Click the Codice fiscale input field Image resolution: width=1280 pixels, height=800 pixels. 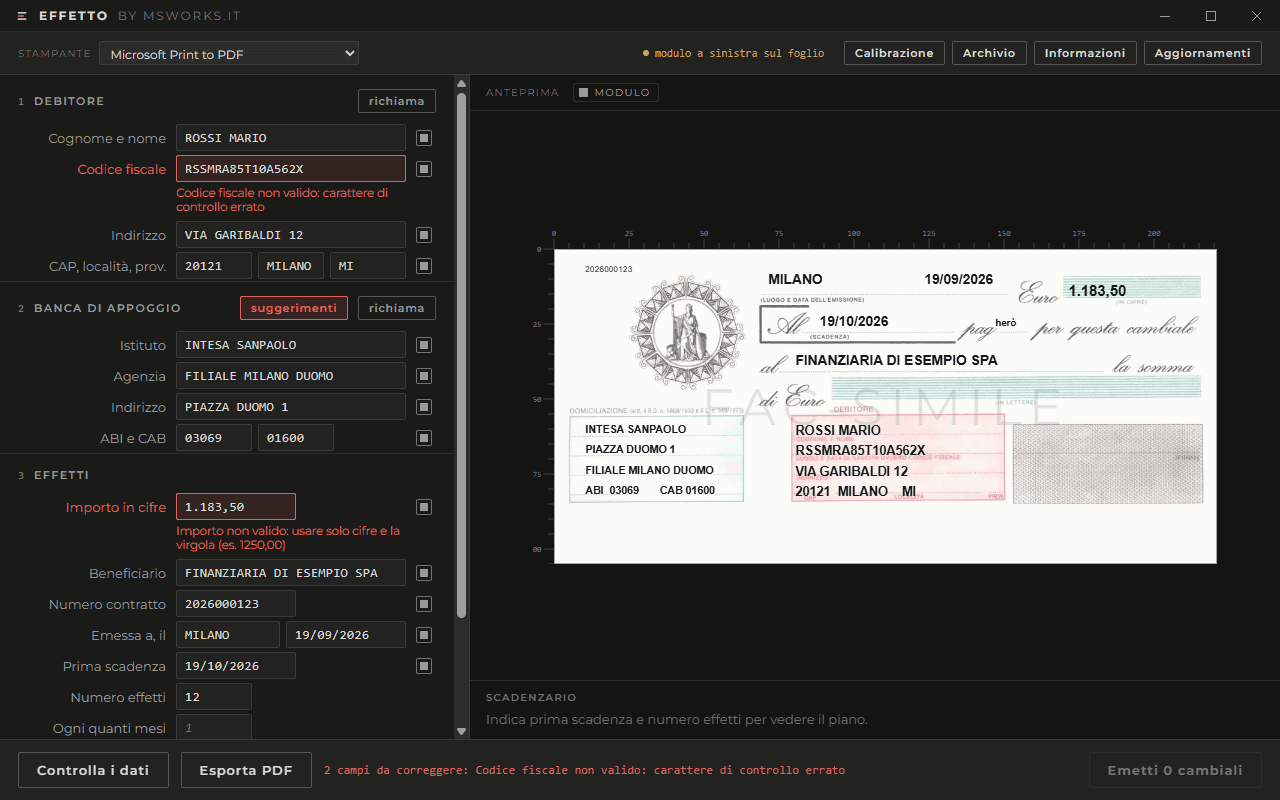click(x=291, y=169)
